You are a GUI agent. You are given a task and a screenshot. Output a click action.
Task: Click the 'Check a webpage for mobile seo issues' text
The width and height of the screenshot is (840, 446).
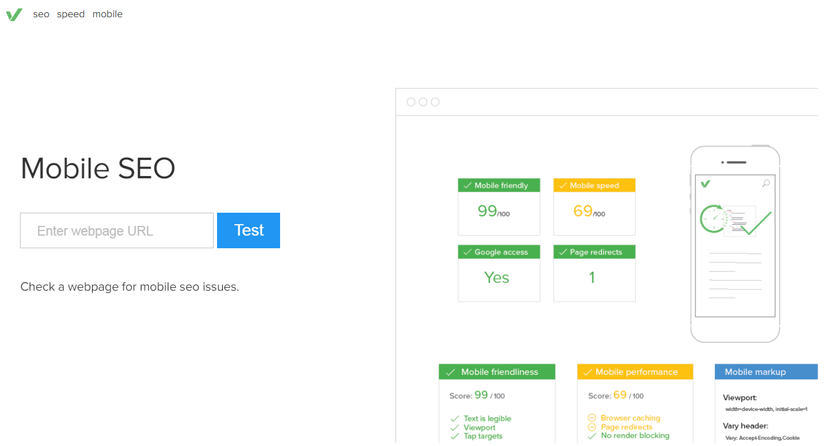130,287
